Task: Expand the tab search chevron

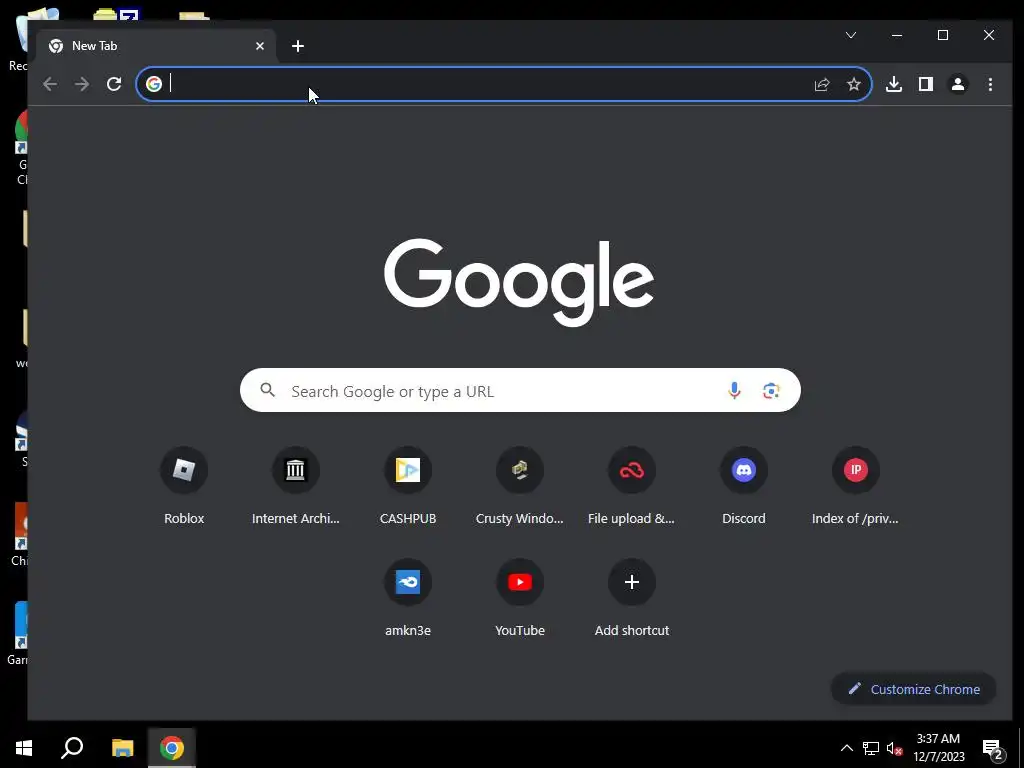Action: 851,35
